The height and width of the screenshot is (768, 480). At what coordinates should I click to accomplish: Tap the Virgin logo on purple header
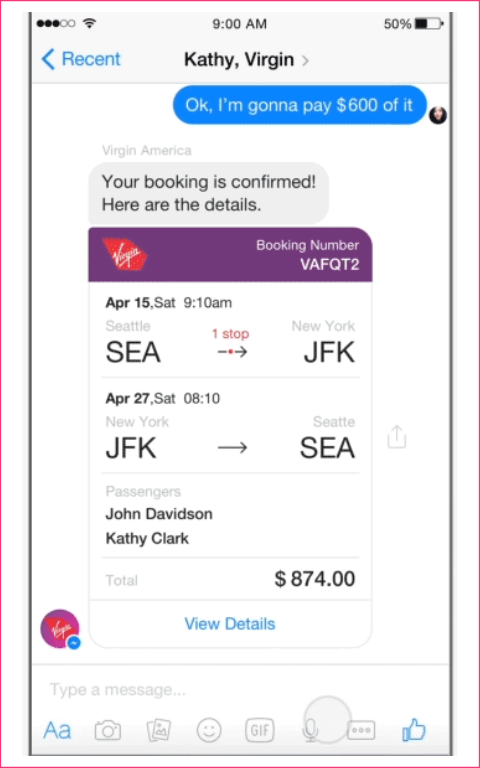[x=125, y=254]
